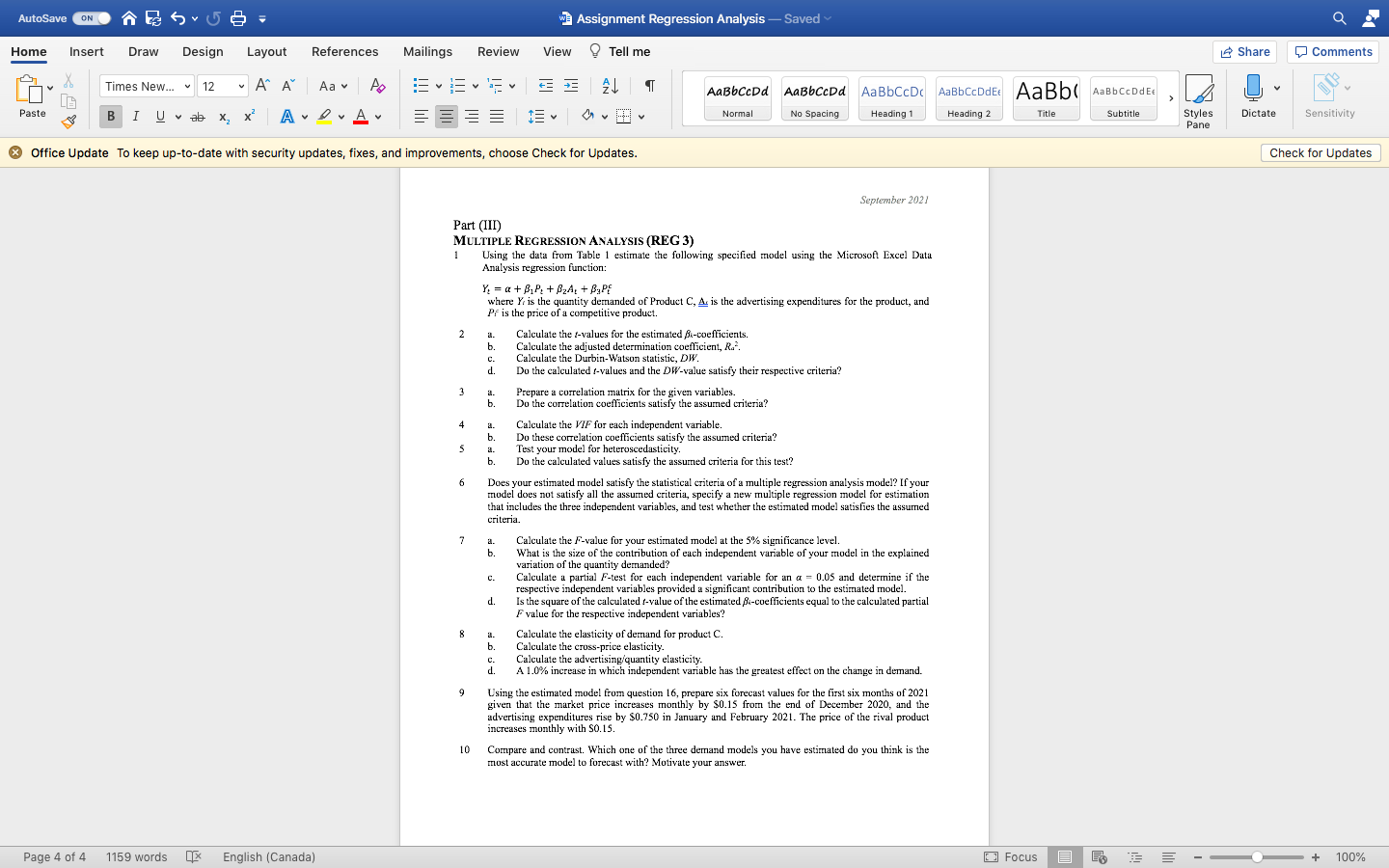Justify paragraph text
The image size is (1389, 868).
tap(497, 117)
